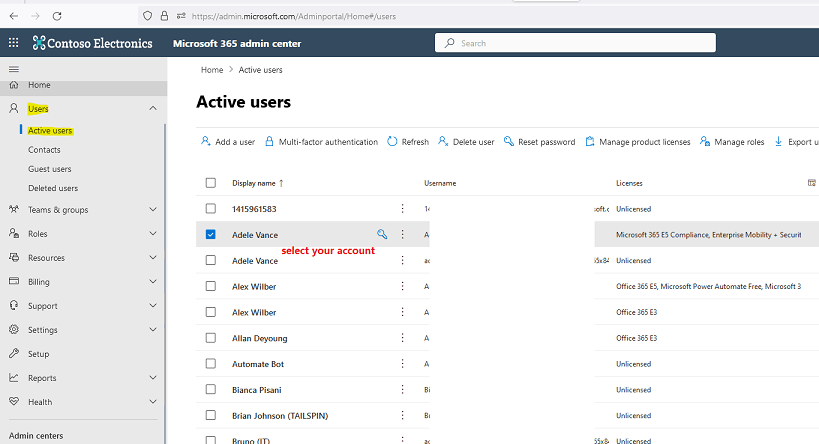
Task: Check the Brian Johnson (TAILSPIN) checkbox
Action: click(210, 415)
